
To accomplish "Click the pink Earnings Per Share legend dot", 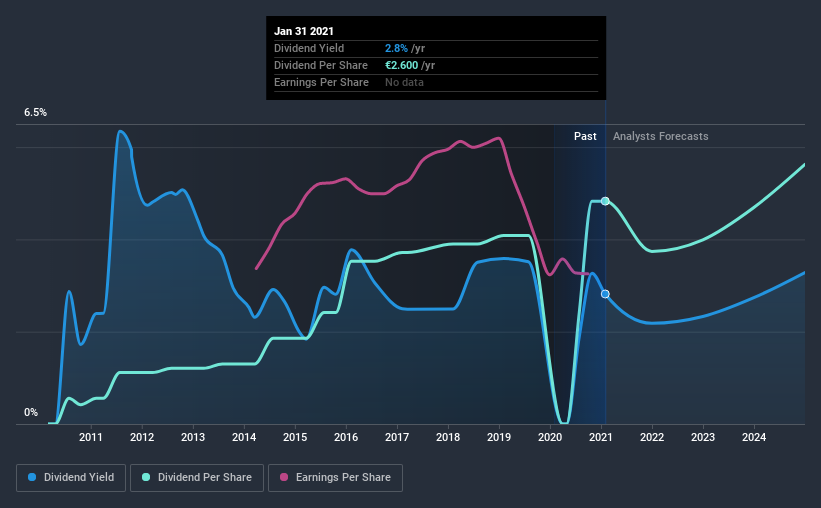I will [x=284, y=477].
